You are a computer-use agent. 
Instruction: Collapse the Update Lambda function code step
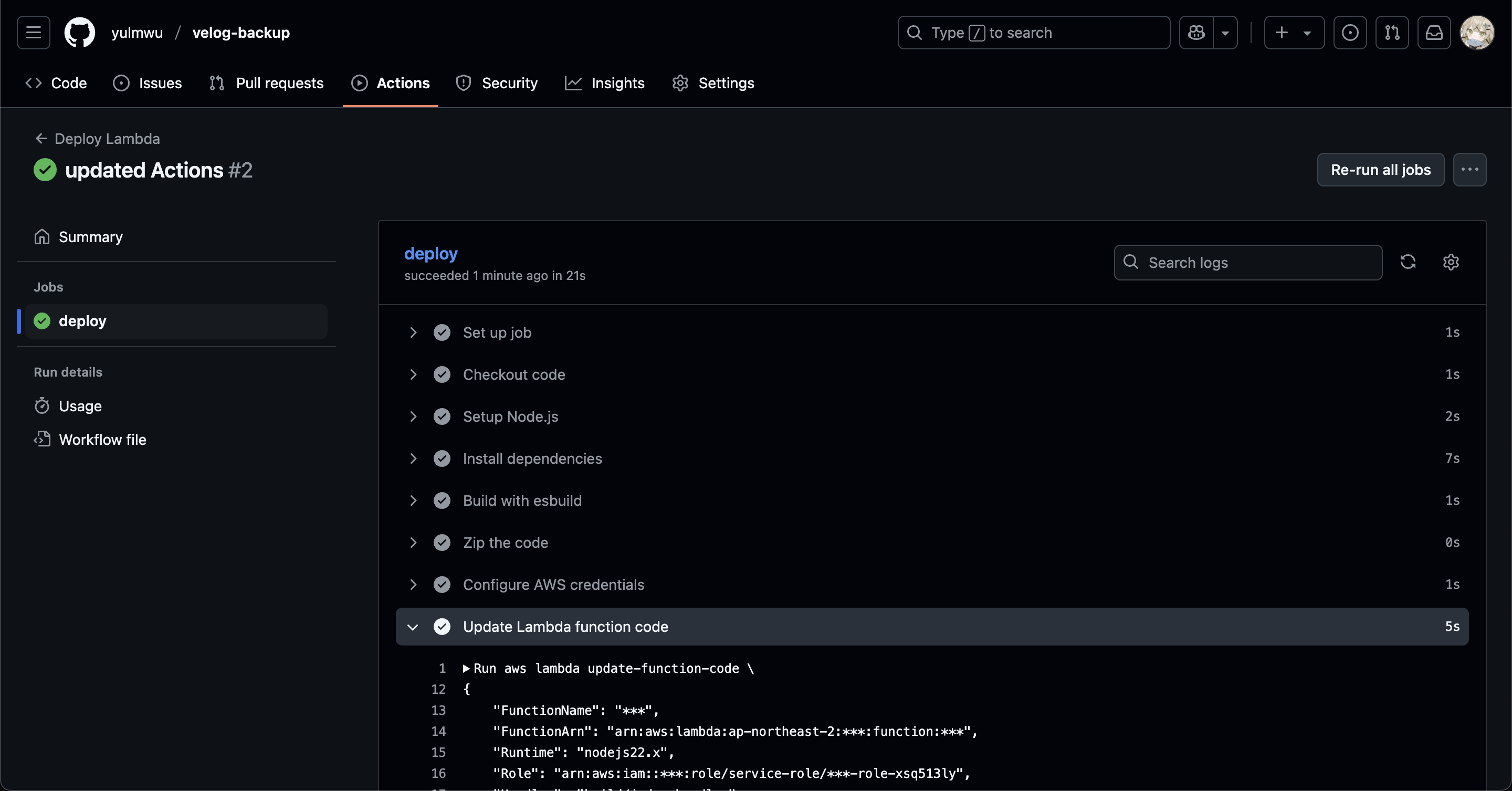tap(413, 627)
